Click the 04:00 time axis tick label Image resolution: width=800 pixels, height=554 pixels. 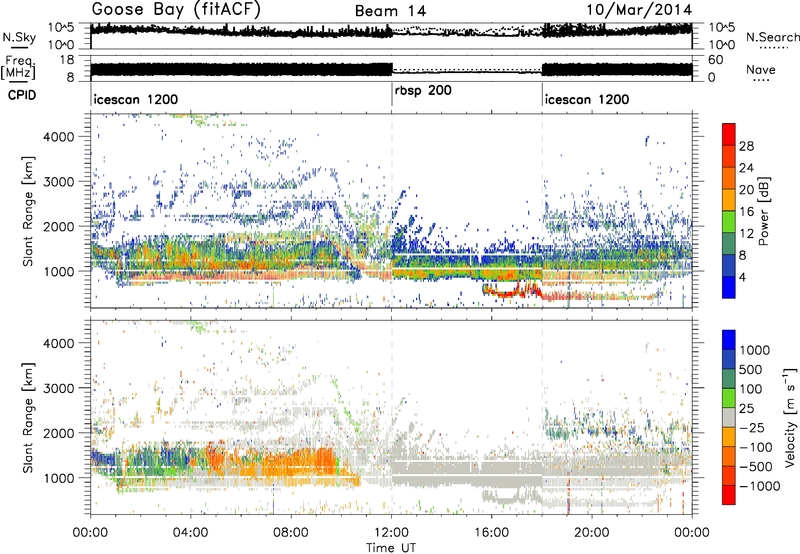click(190, 533)
